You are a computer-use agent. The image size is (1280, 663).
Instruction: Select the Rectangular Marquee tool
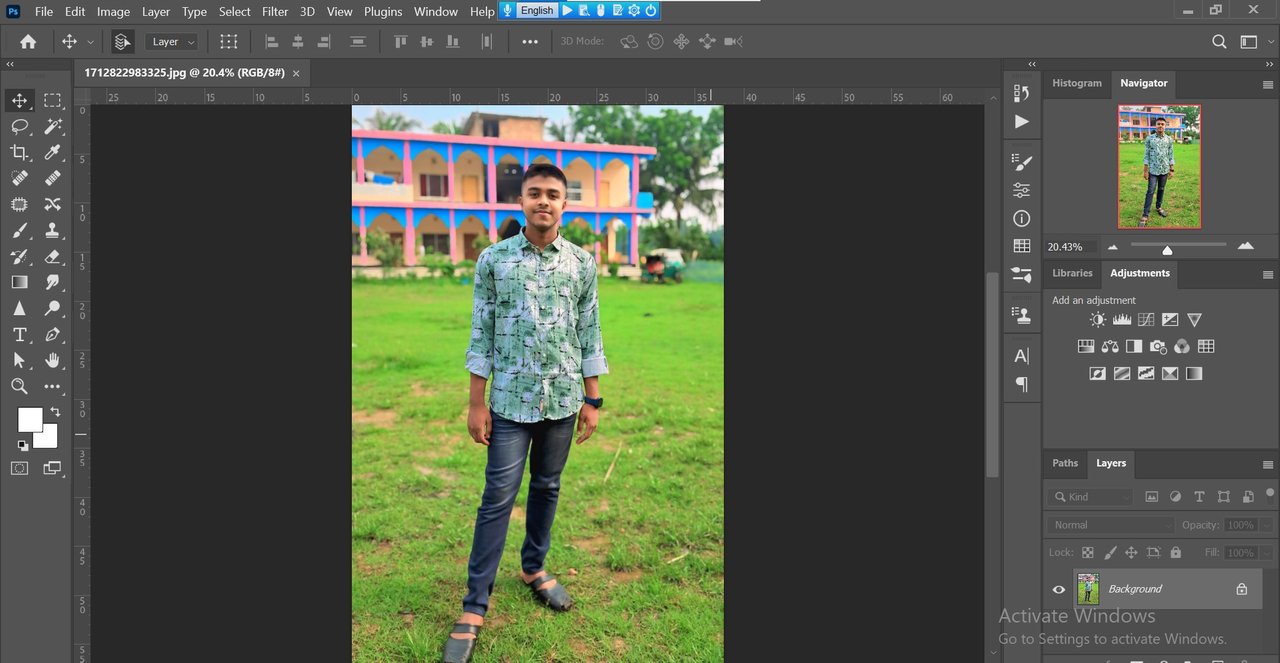coord(53,101)
